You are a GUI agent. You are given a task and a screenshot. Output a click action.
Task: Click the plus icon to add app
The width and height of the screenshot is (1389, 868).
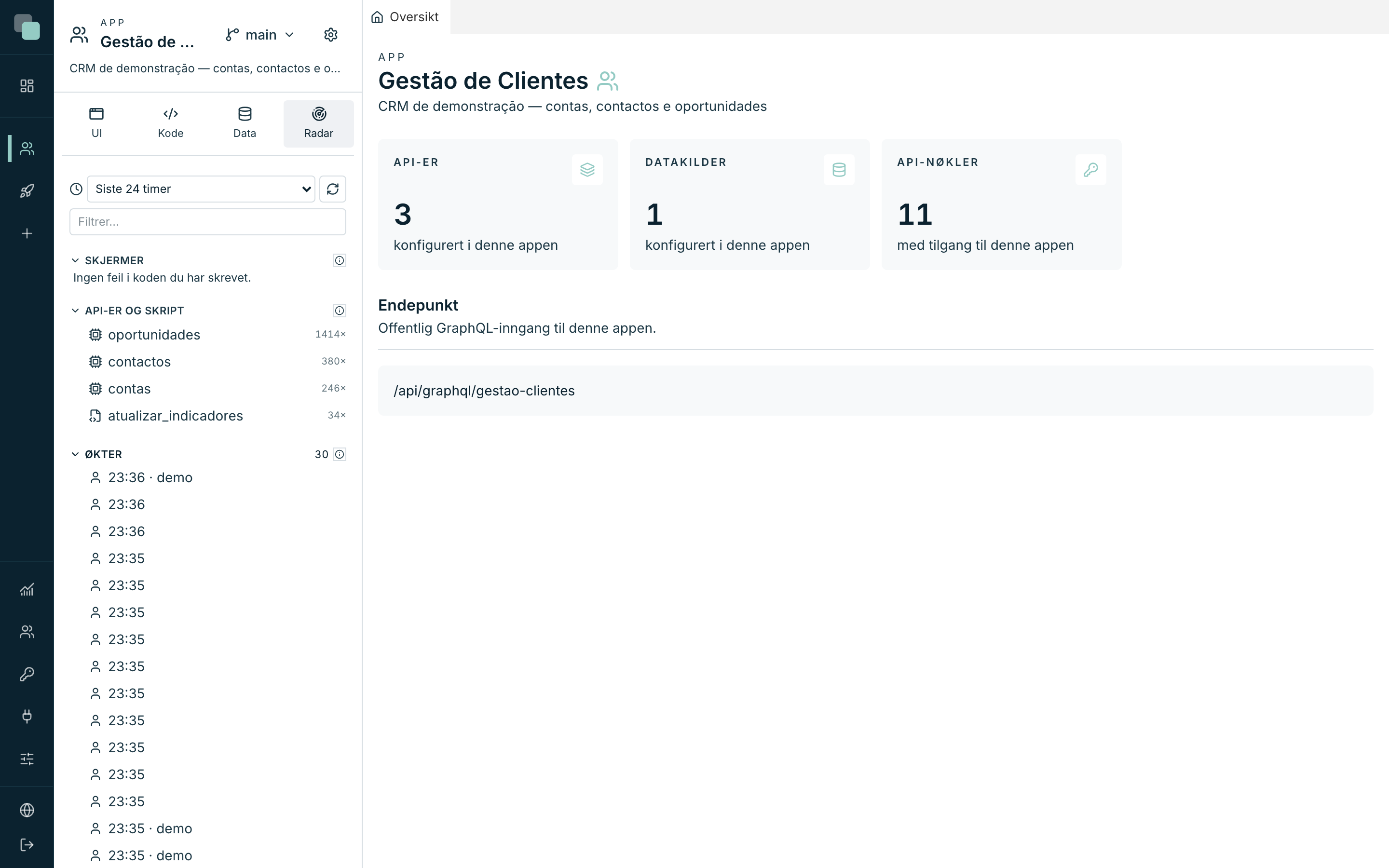pyautogui.click(x=27, y=234)
